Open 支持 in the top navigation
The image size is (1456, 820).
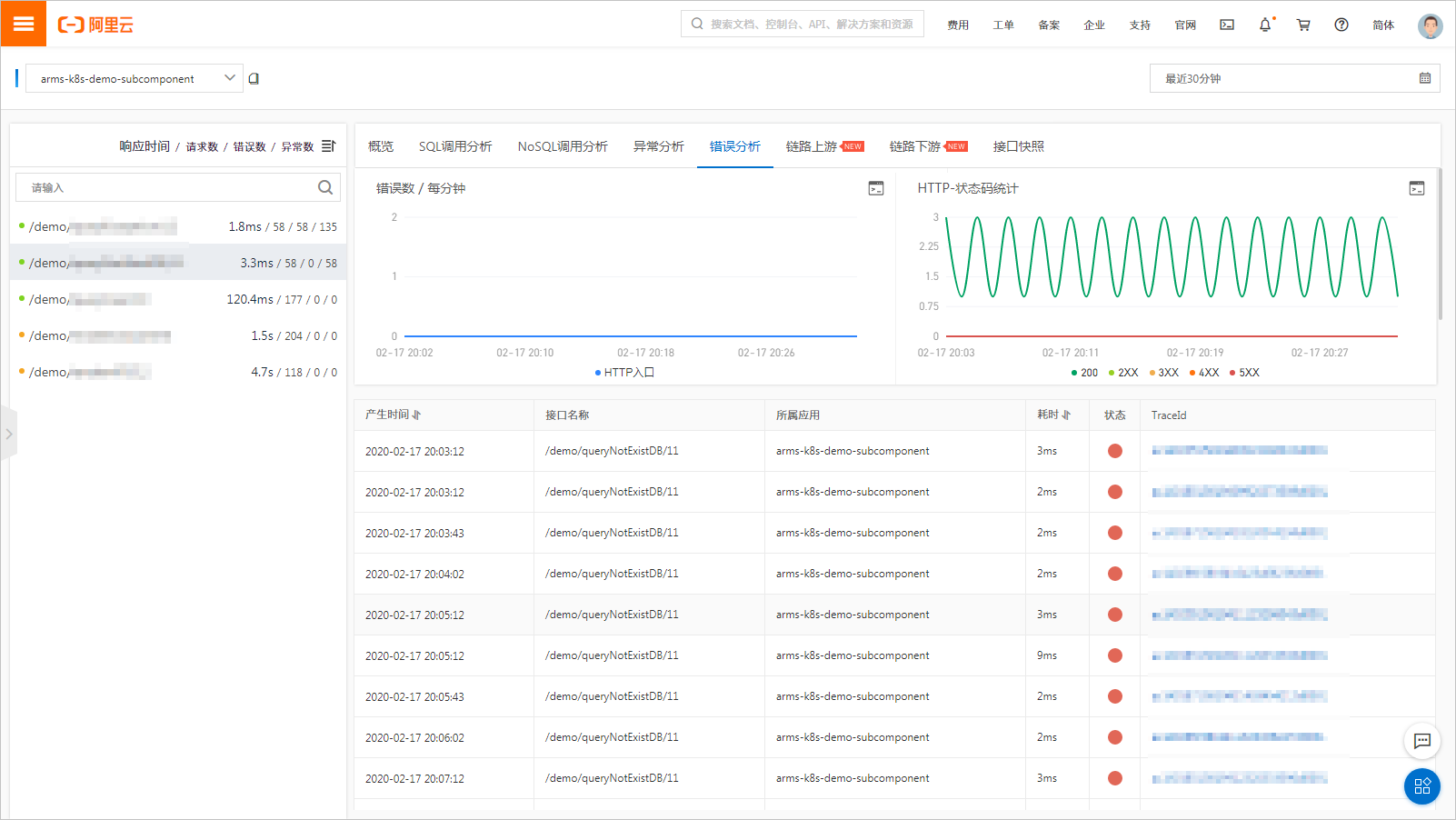pos(1140,25)
